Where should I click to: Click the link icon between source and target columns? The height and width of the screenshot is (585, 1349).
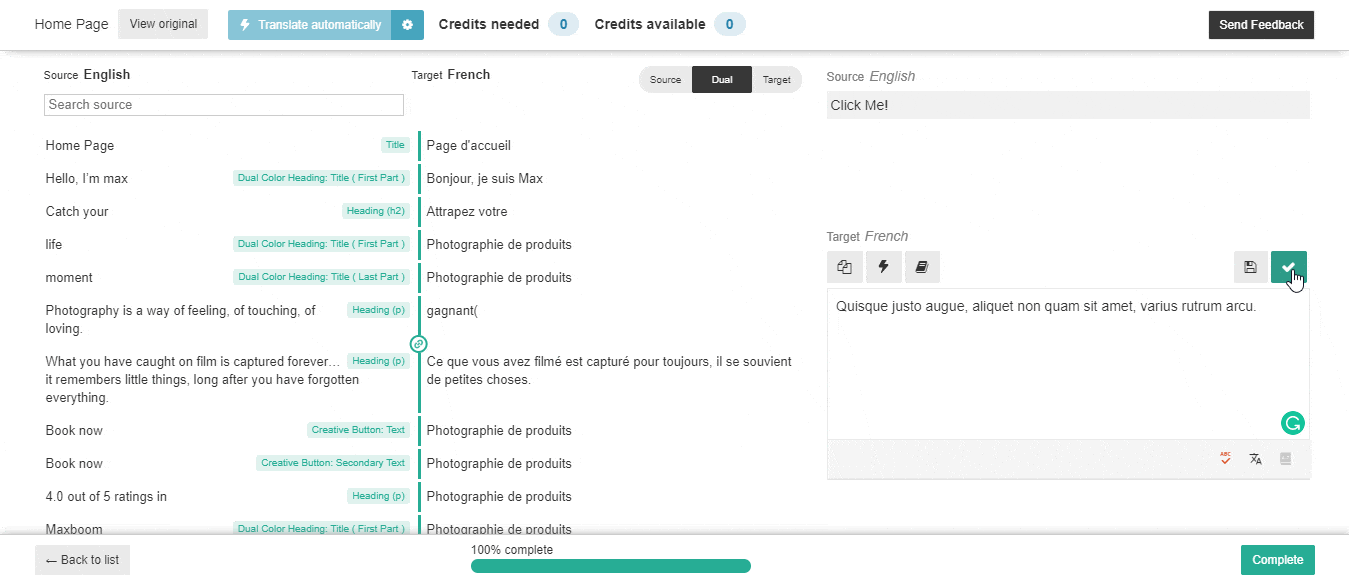[x=417, y=345]
